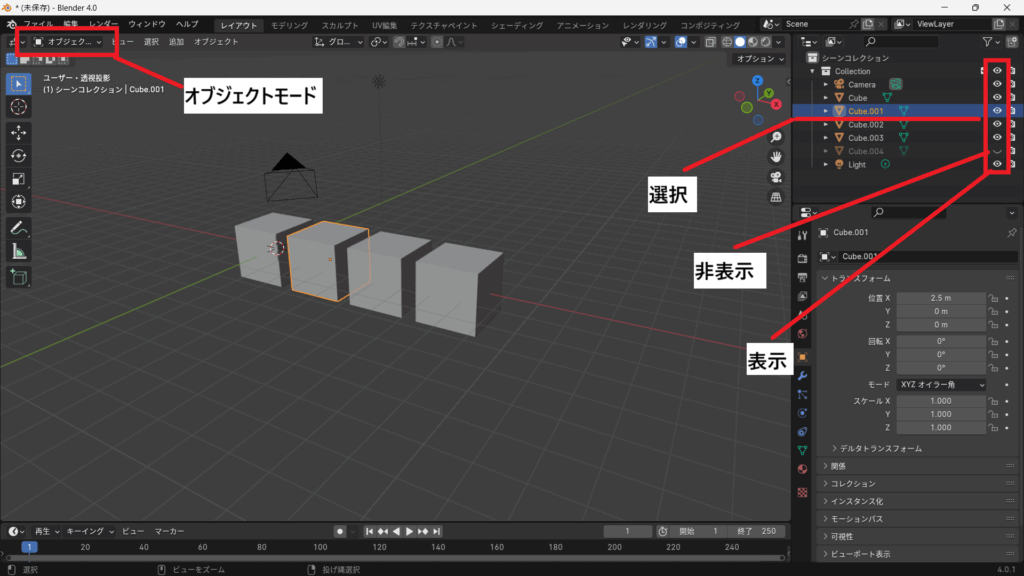This screenshot has width=1024, height=576.
Task: Select the Add Cube tool
Action: [18, 276]
